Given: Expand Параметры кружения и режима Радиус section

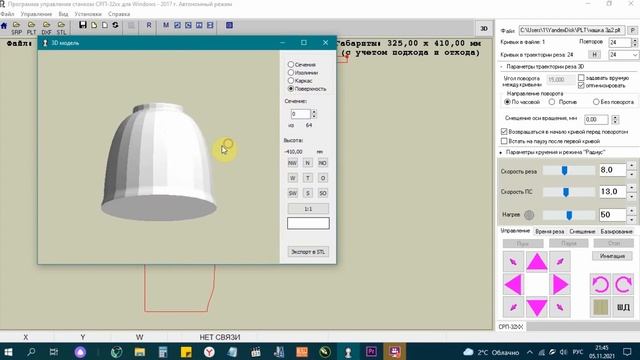Looking at the screenshot, I should tap(501, 152).
